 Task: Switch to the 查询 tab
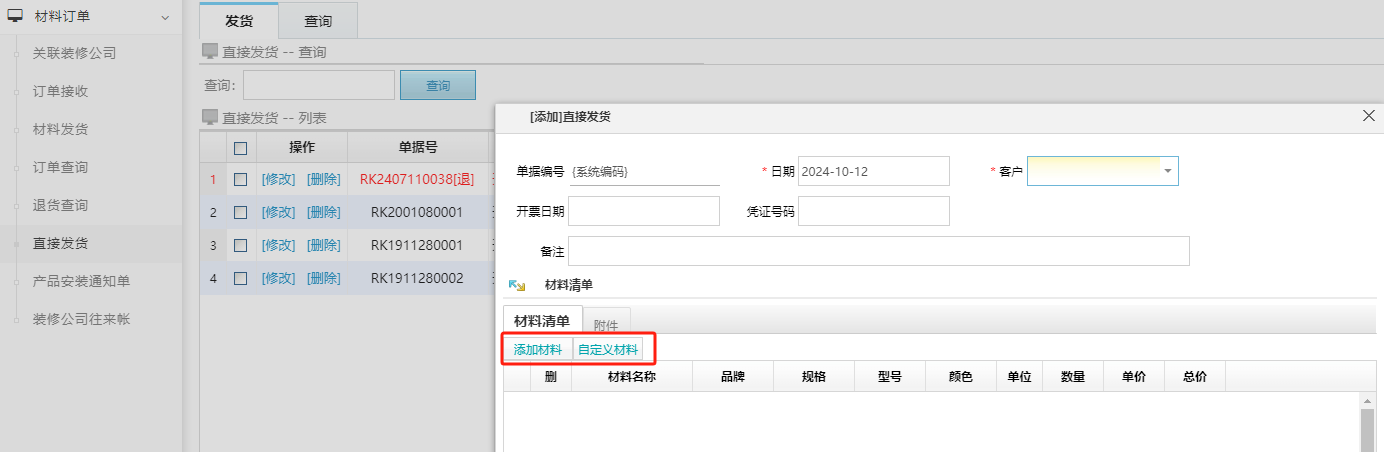tap(318, 20)
